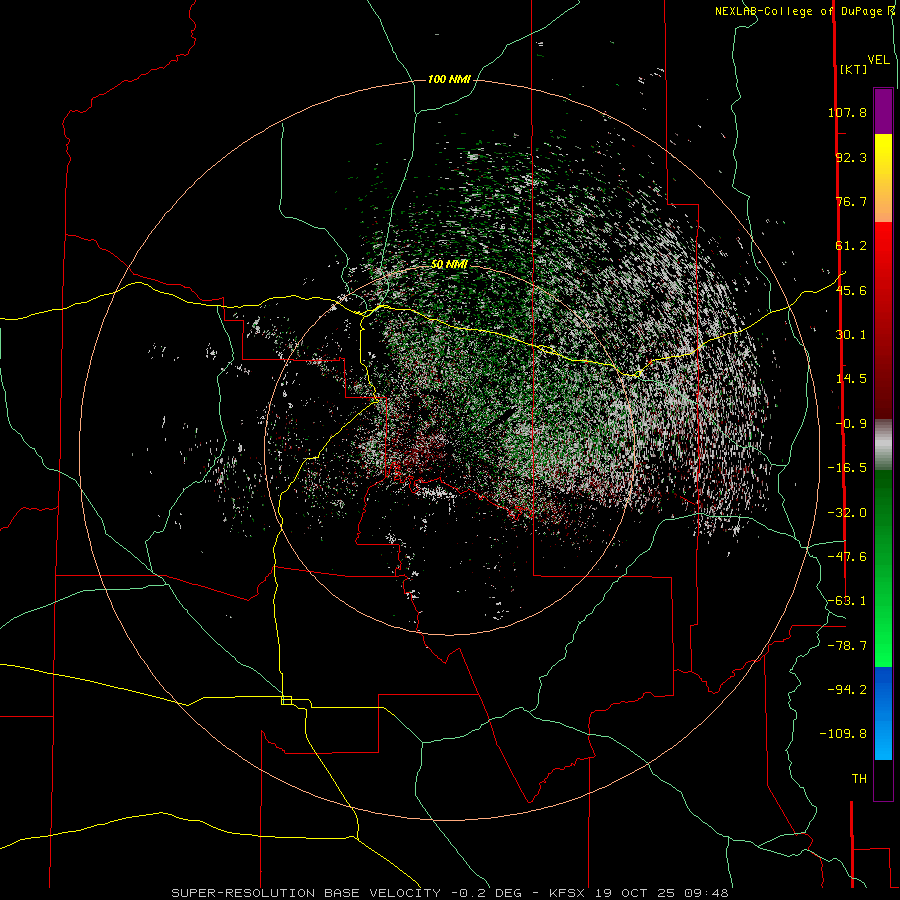The height and width of the screenshot is (900, 900).
Task: Select the -47.6 value on the velocity scale
Action: tap(847, 557)
